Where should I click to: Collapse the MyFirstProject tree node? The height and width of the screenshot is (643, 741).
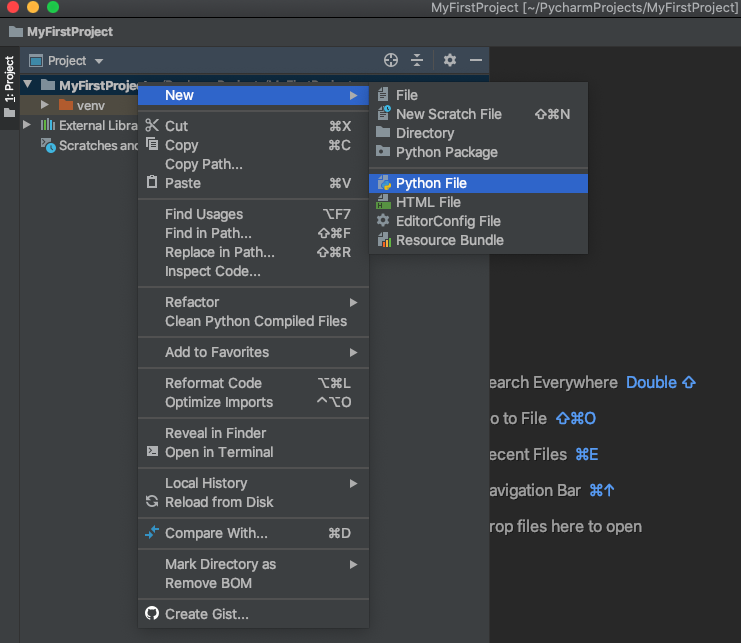pos(28,85)
